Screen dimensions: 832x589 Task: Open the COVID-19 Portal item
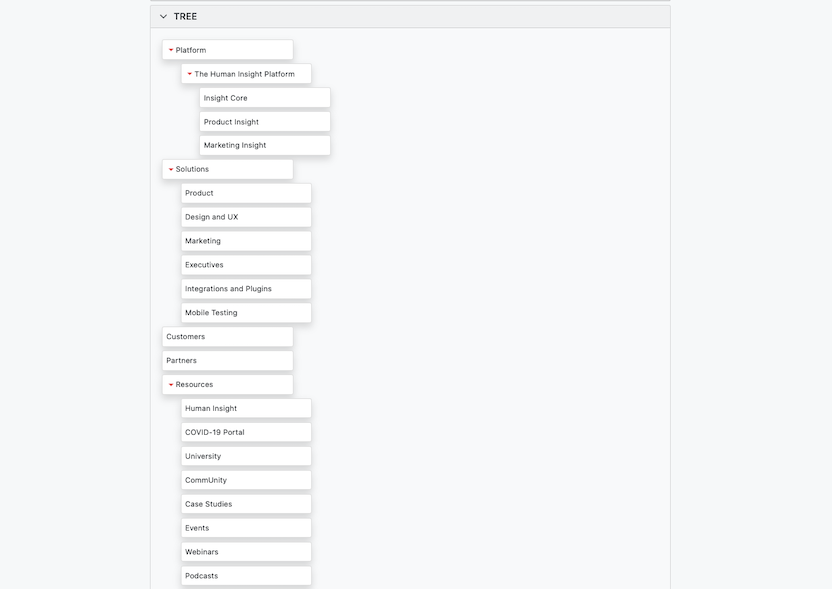tap(245, 433)
